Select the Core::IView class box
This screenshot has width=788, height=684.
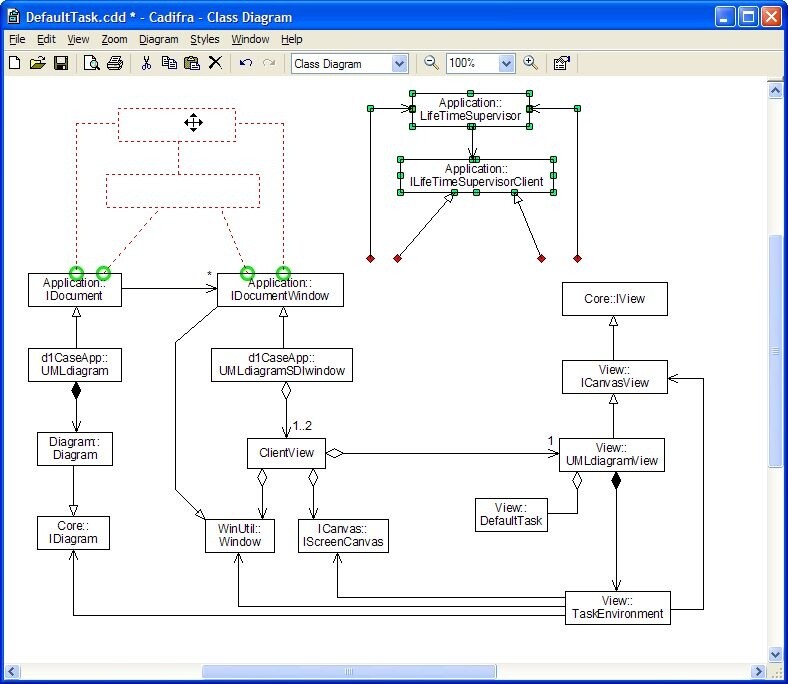click(615, 299)
